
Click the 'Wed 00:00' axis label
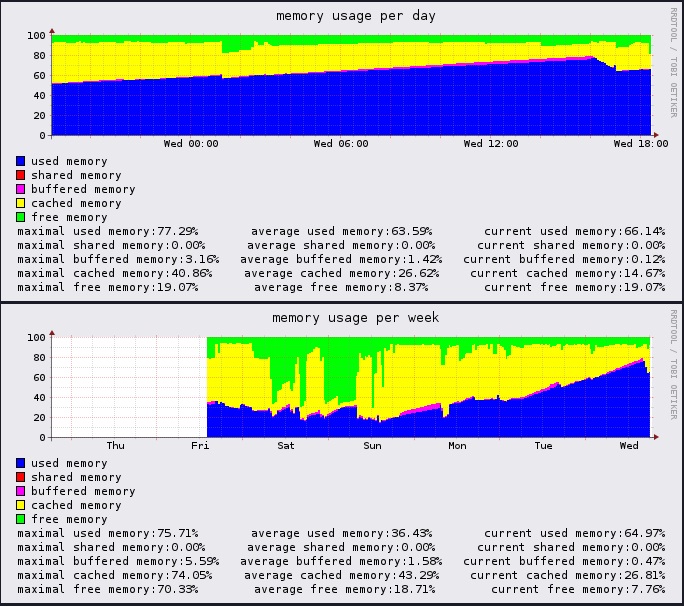191,144
